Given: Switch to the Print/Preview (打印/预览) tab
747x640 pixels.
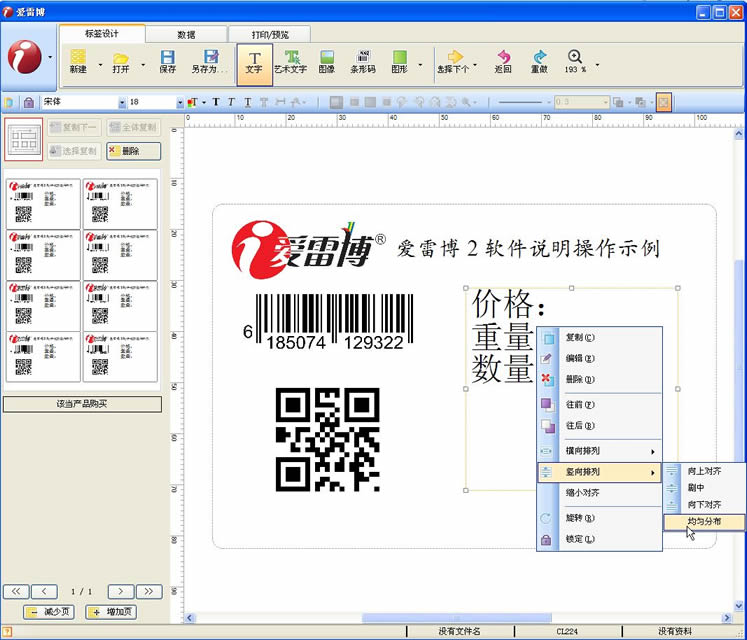Looking at the screenshot, I should [270, 34].
